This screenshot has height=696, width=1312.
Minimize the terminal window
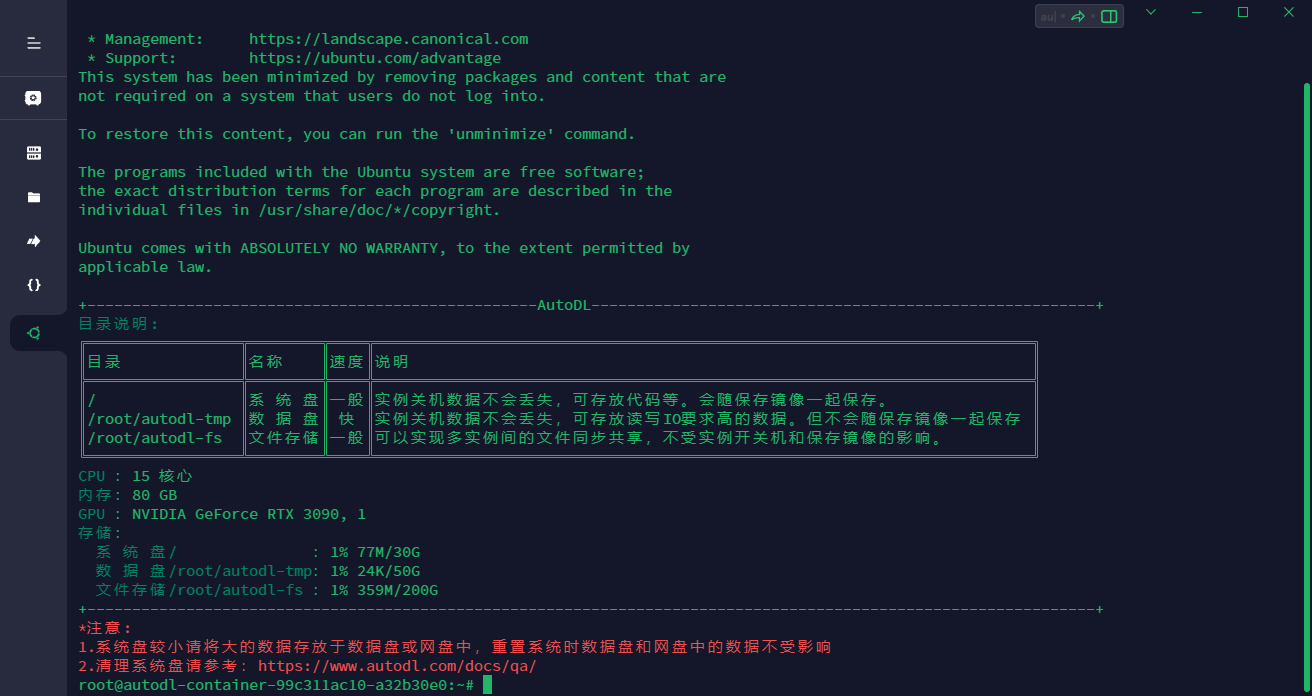point(1198,12)
